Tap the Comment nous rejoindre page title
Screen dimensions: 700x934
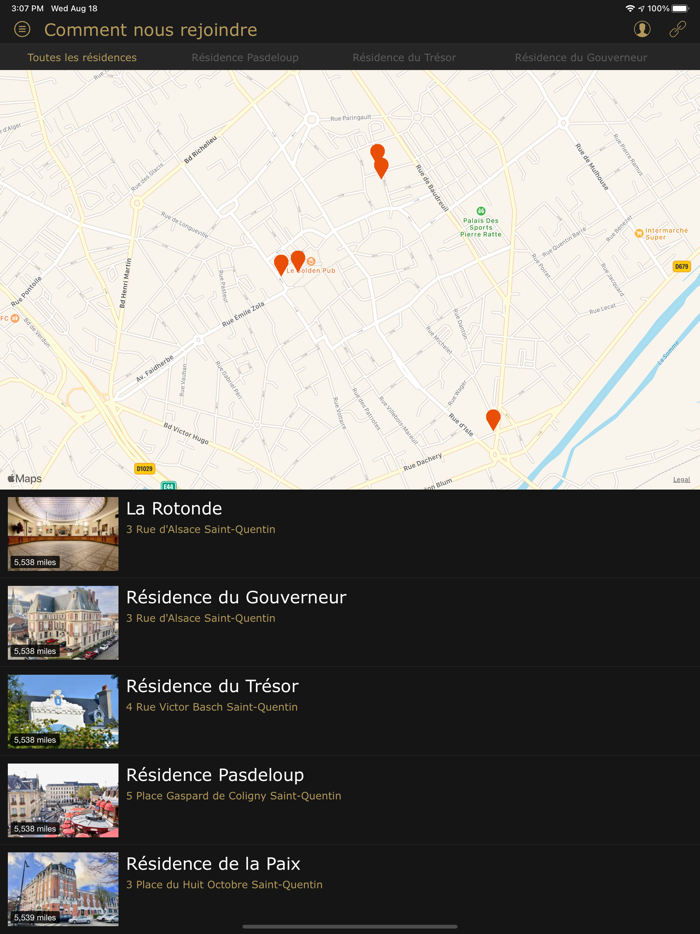click(151, 30)
